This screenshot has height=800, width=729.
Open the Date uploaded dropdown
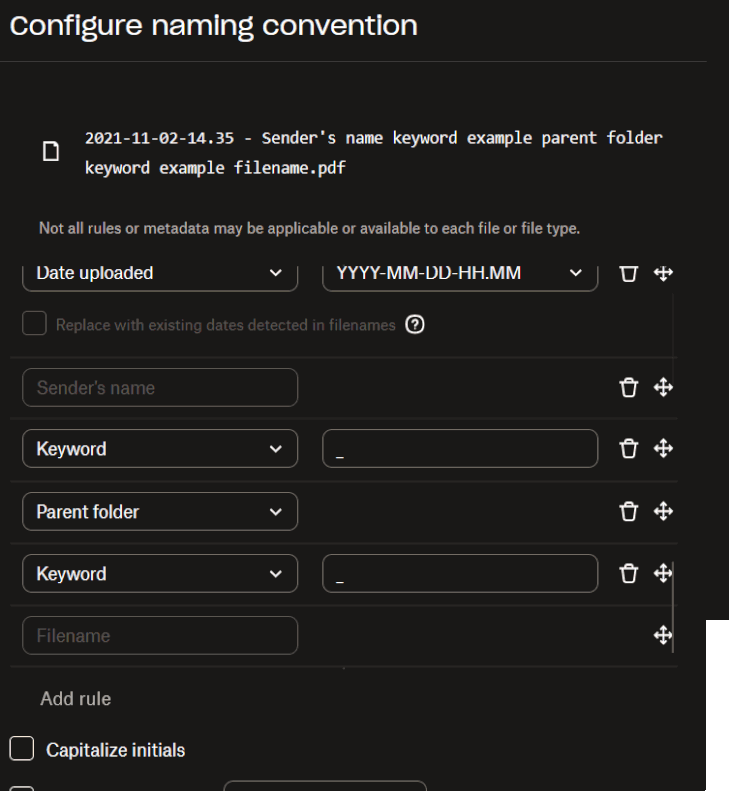tap(160, 273)
